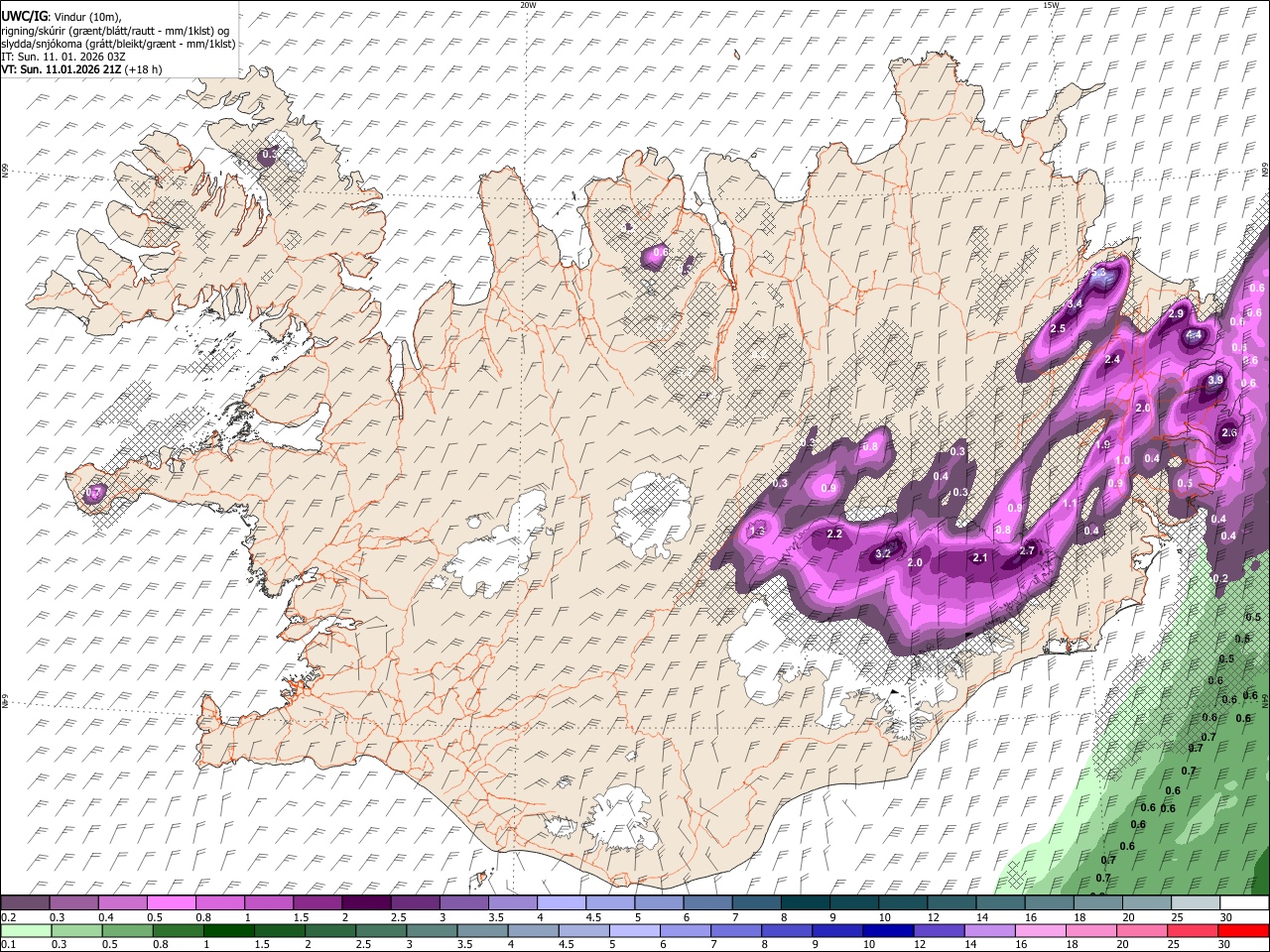Screen dimensions: 1270x952
Task: Click the 3.2 snowfall value on the map
Action: pyautogui.click(x=883, y=553)
